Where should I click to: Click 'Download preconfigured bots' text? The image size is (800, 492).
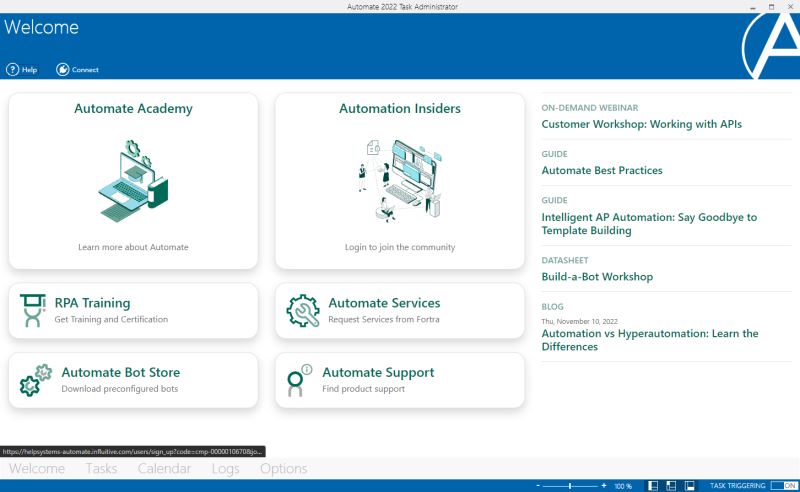[120, 389]
